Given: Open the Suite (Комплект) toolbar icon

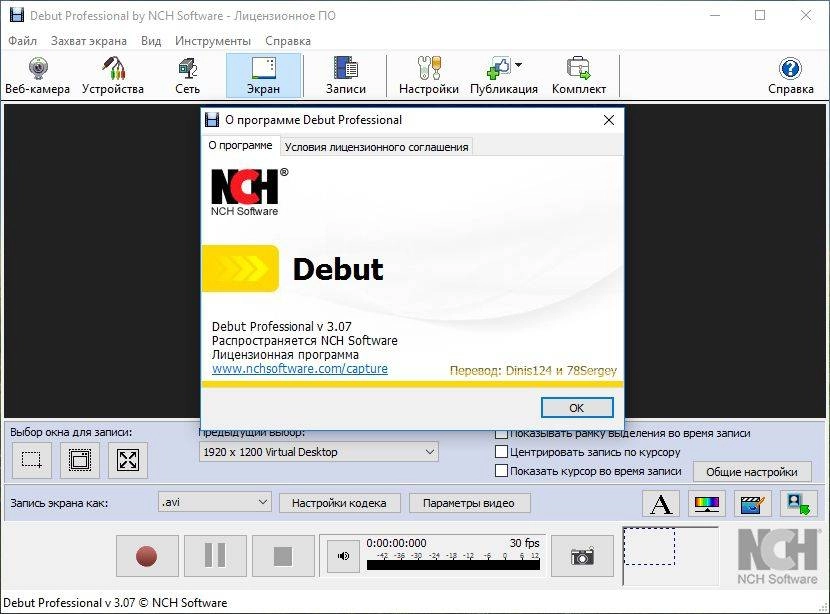Looking at the screenshot, I should 579,75.
